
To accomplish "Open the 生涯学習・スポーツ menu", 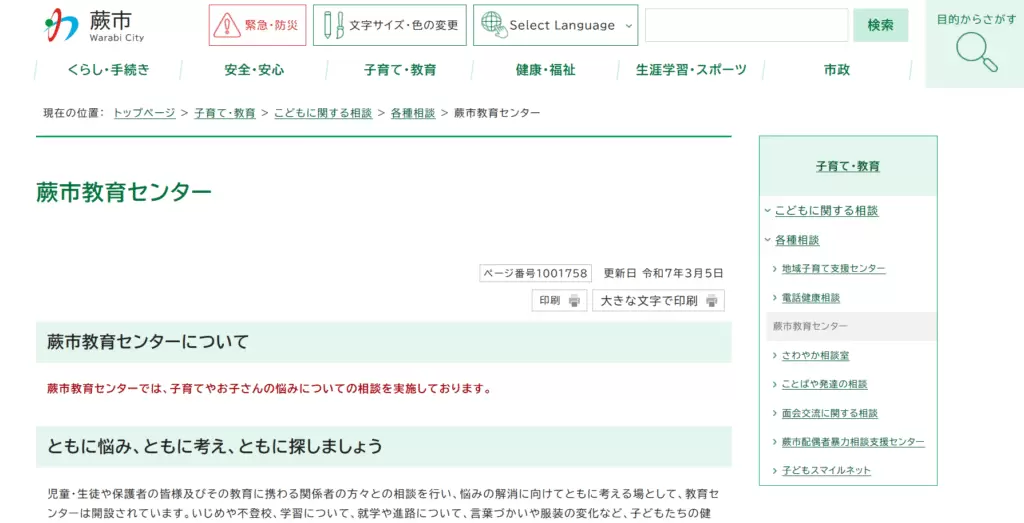I will click(691, 70).
